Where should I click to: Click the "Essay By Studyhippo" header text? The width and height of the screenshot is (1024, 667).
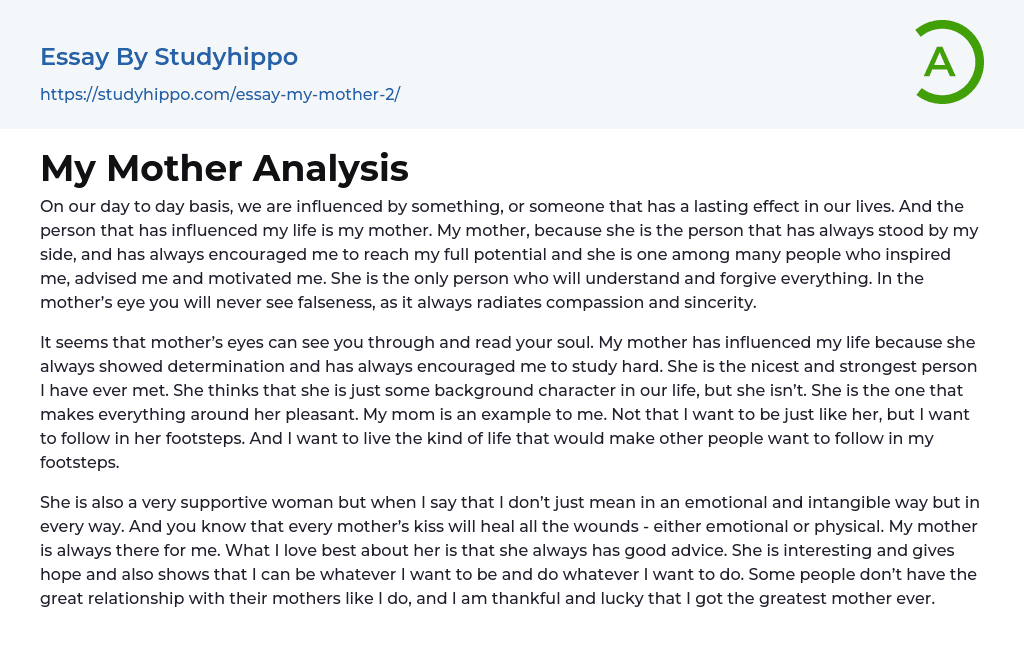tap(169, 57)
